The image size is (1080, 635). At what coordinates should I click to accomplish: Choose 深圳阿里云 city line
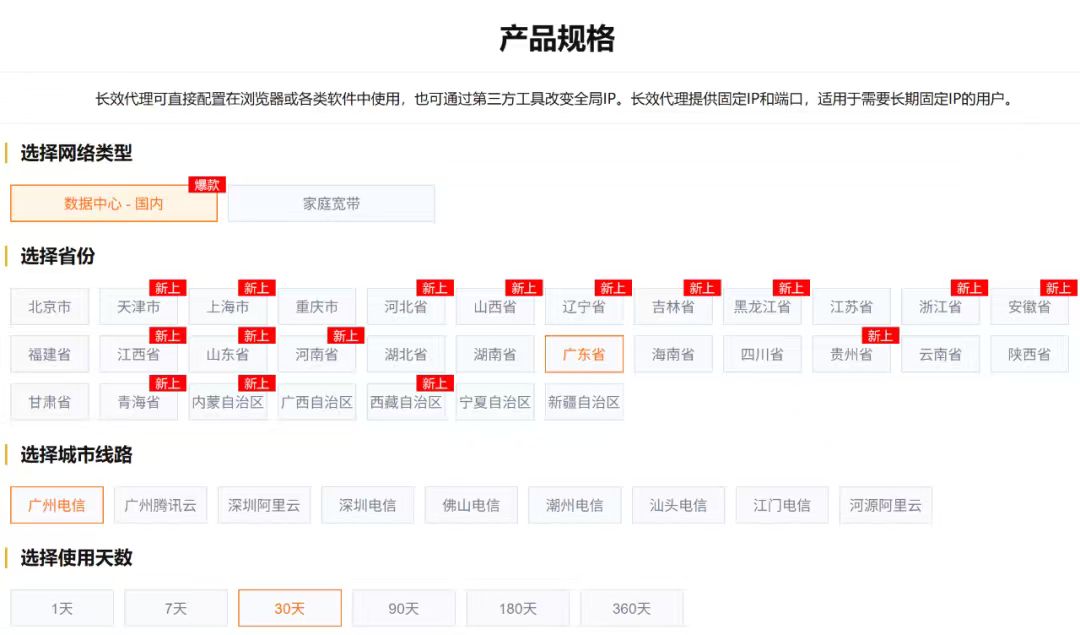[x=264, y=505]
